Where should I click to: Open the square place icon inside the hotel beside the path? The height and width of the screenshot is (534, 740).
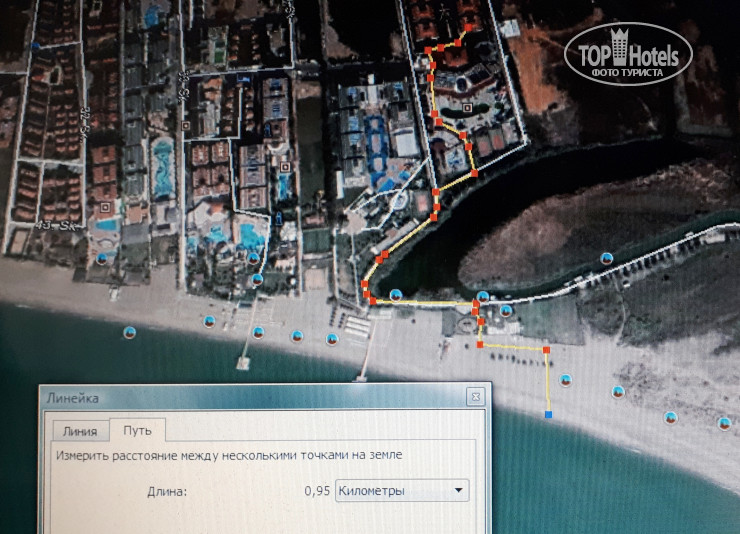tap(467, 108)
